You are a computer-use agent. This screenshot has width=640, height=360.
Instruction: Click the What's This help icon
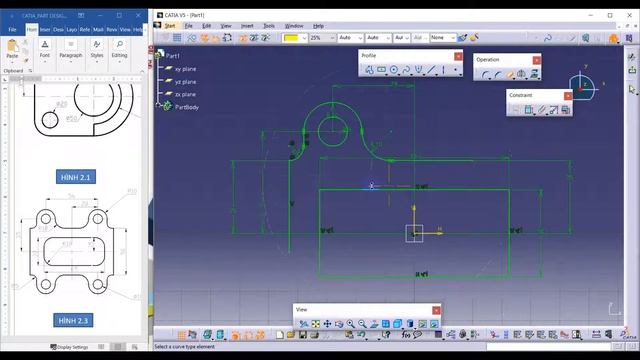(x=386, y=335)
